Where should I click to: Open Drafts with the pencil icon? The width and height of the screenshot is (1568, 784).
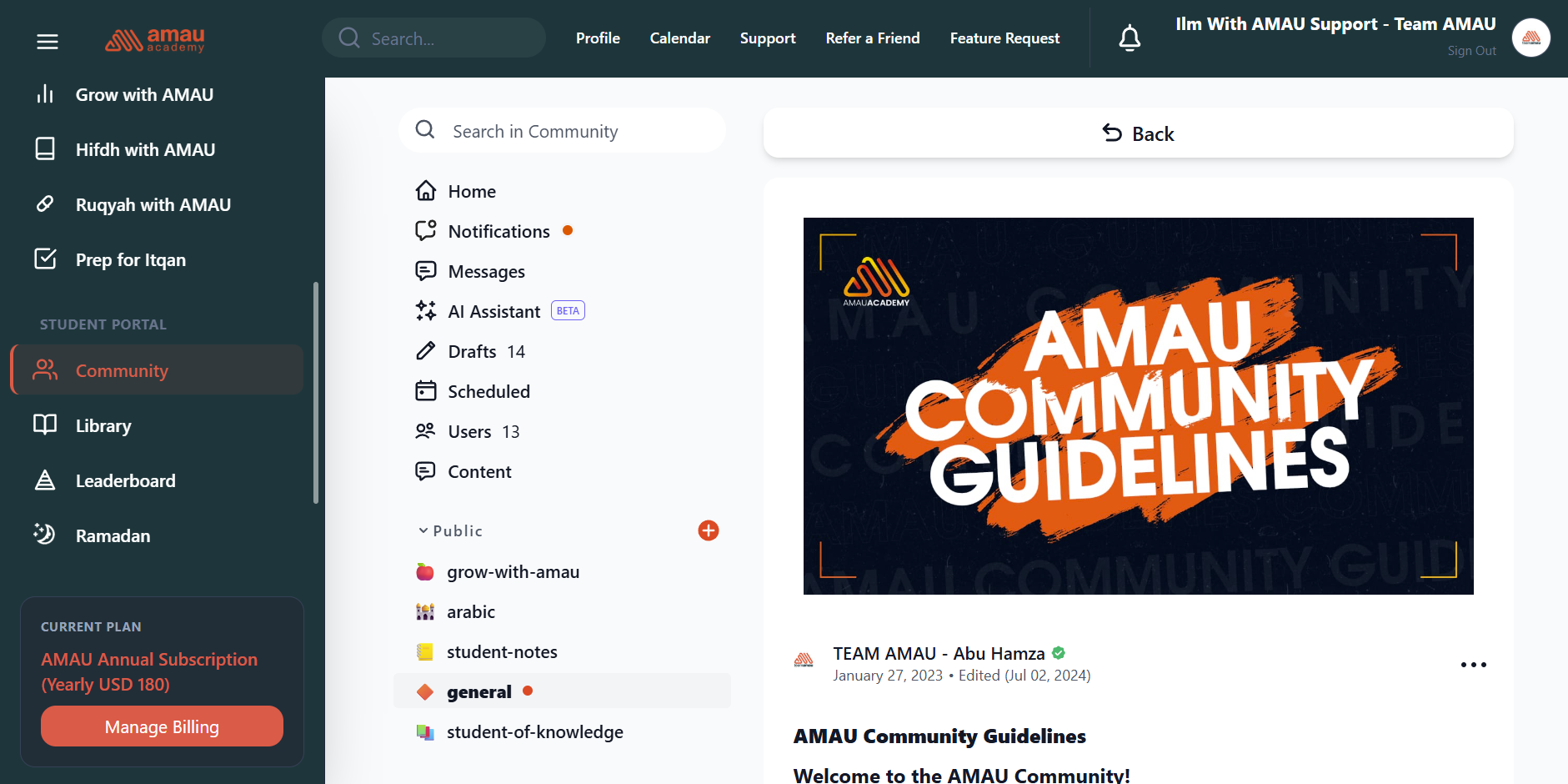click(472, 351)
